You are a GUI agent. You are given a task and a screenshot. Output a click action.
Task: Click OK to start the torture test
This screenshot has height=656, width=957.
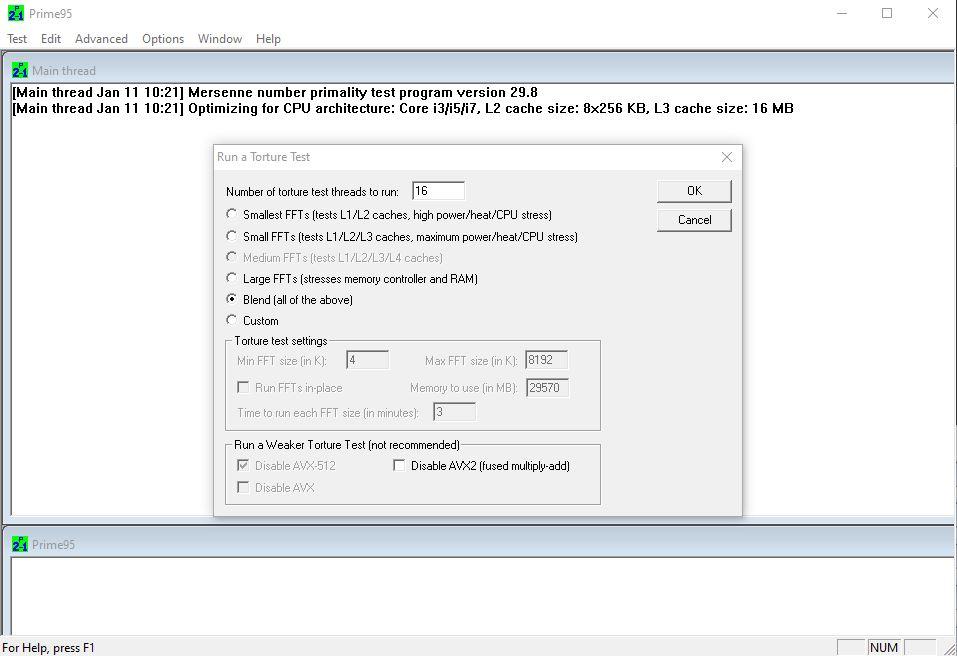[695, 191]
